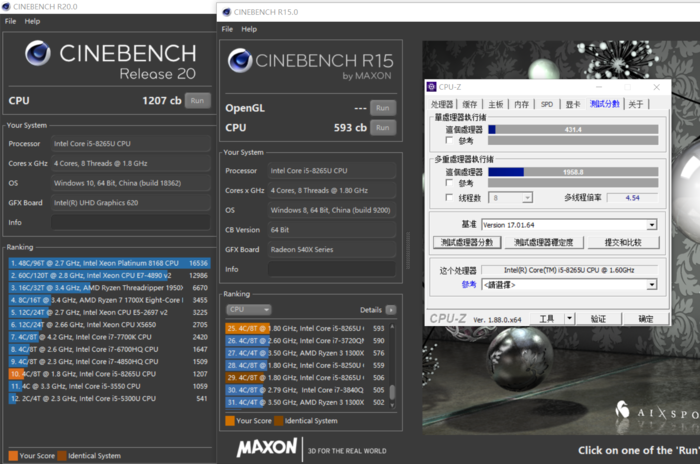
Task: Open the reference processor selection dropdown
Action: 652,285
